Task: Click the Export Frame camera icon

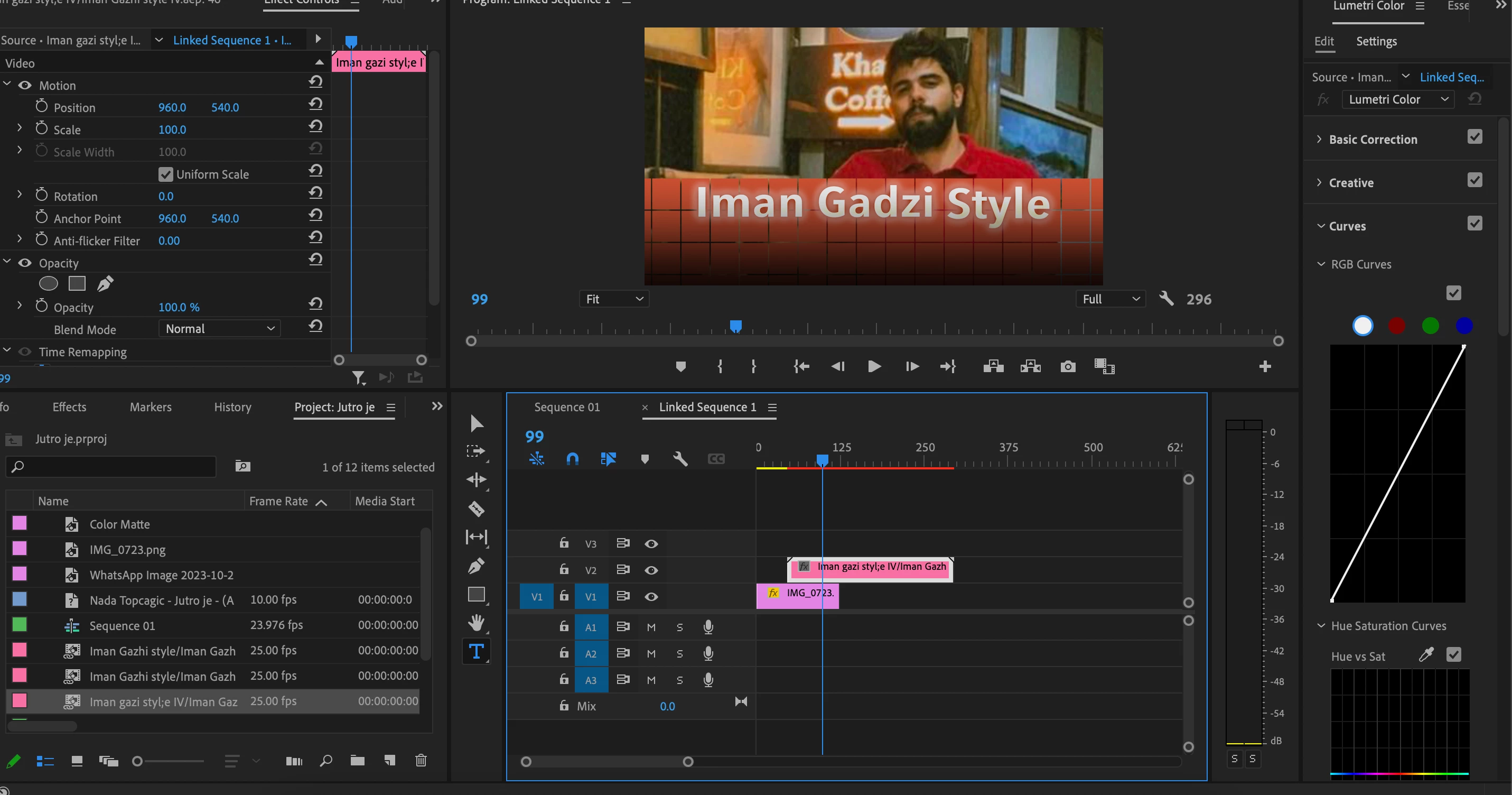Action: 1068,367
